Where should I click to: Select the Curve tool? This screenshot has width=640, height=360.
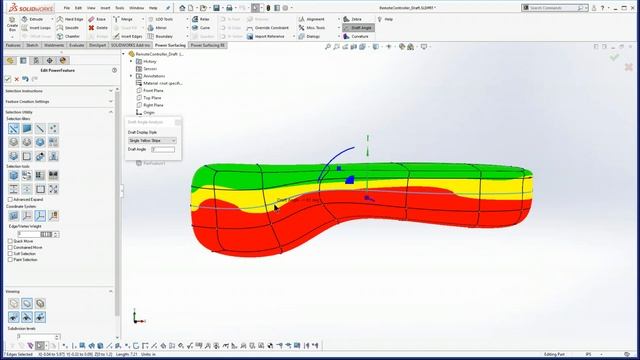pyautogui.click(x=201, y=28)
